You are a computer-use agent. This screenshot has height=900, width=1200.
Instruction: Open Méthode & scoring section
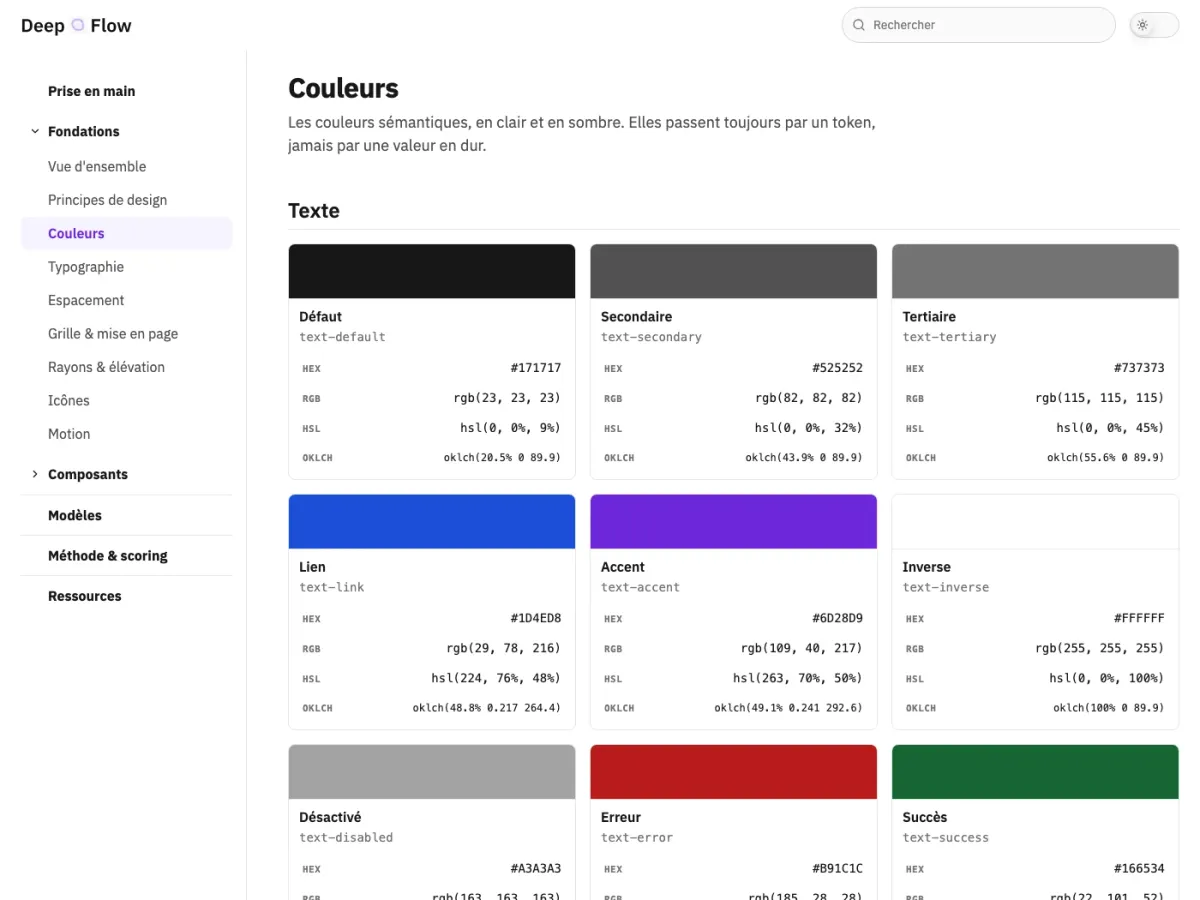[108, 556]
